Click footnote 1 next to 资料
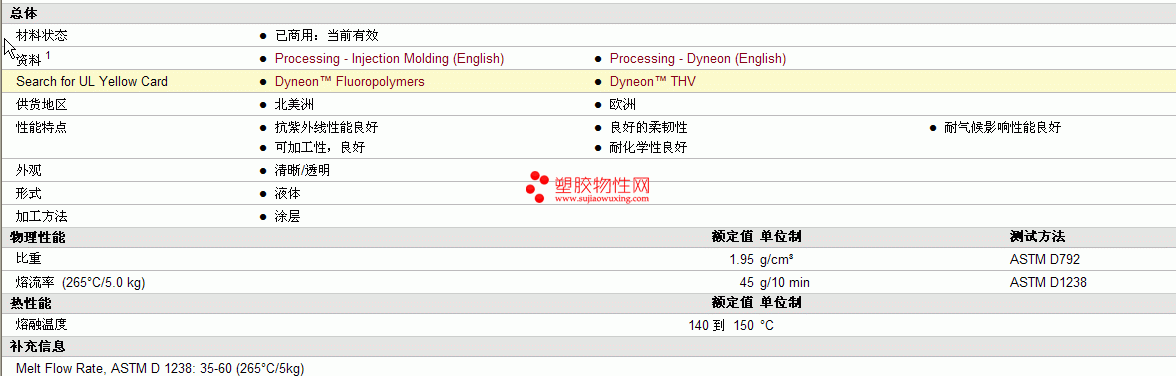1176x376 pixels. [x=48, y=55]
